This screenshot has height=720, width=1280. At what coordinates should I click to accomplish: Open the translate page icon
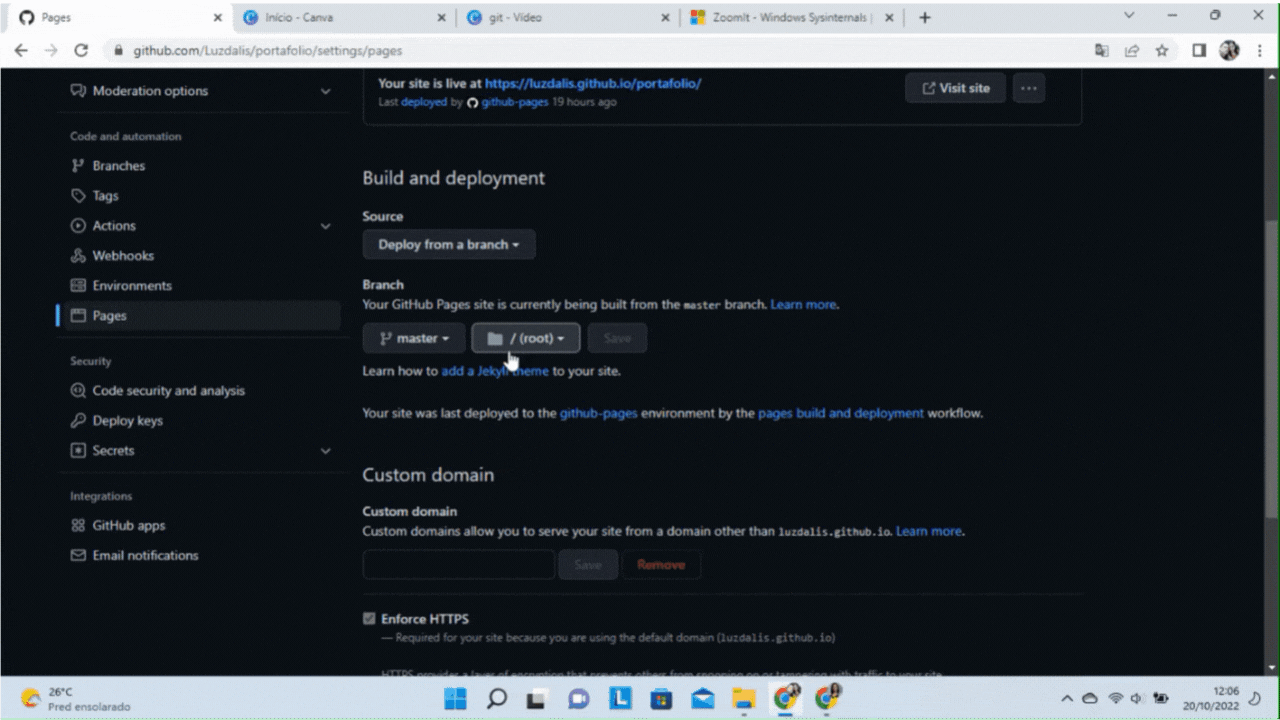pos(1102,50)
